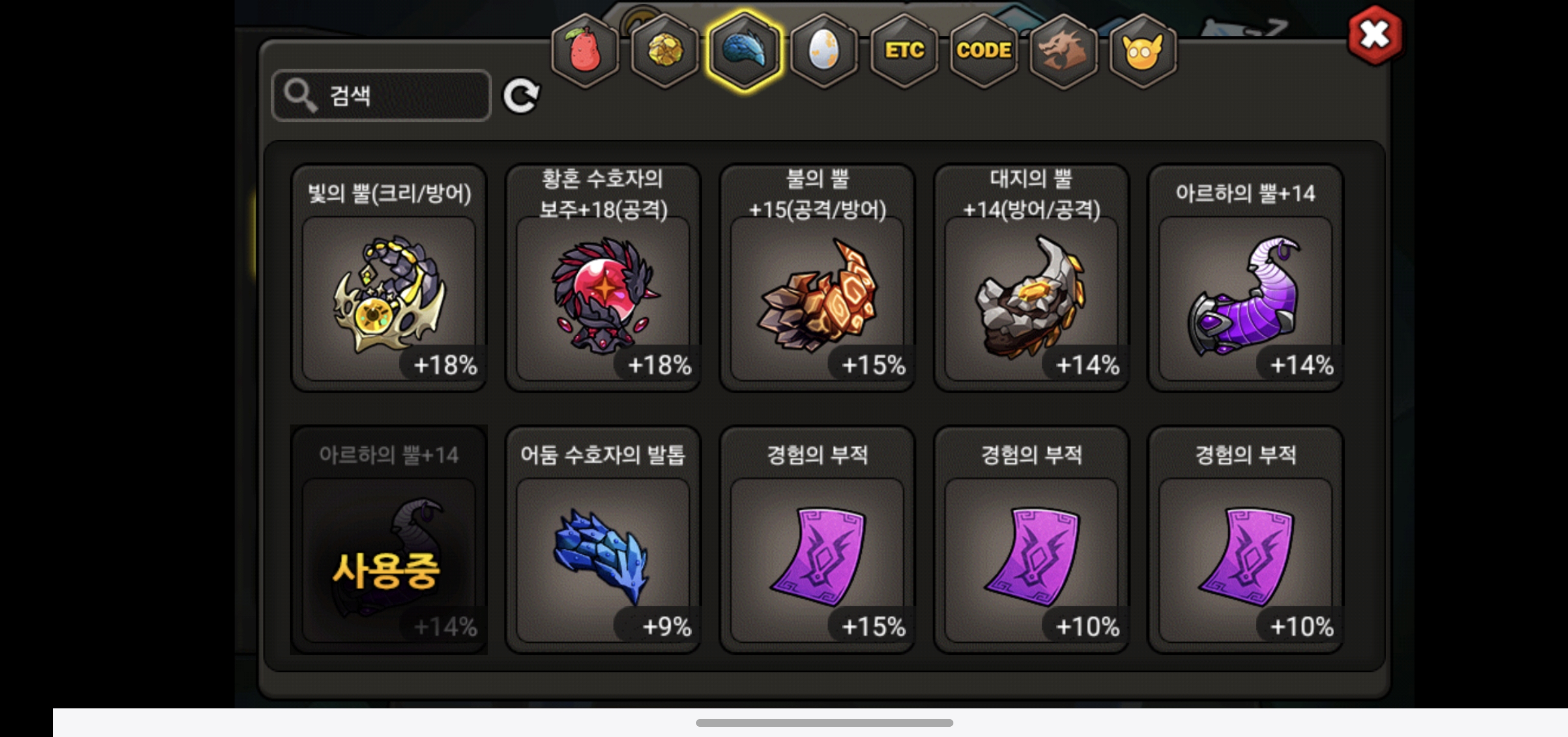This screenshot has height=737, width=1568.
Task: Choose 불의 뿔 +15 fire horn
Action: point(817,277)
